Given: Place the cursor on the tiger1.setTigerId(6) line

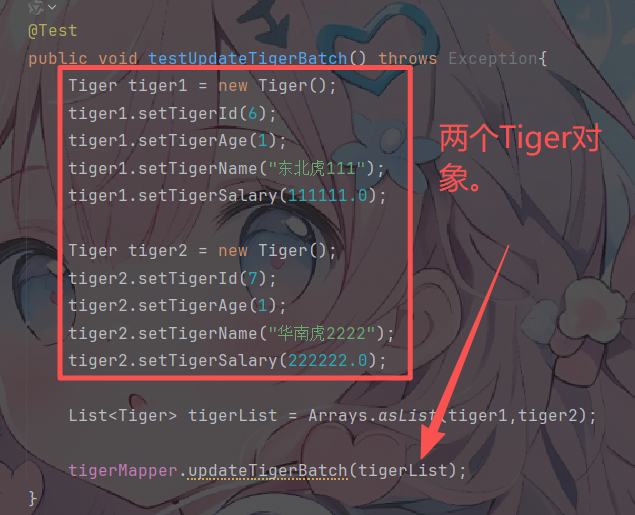Looking at the screenshot, I should pyautogui.click(x=173, y=113).
